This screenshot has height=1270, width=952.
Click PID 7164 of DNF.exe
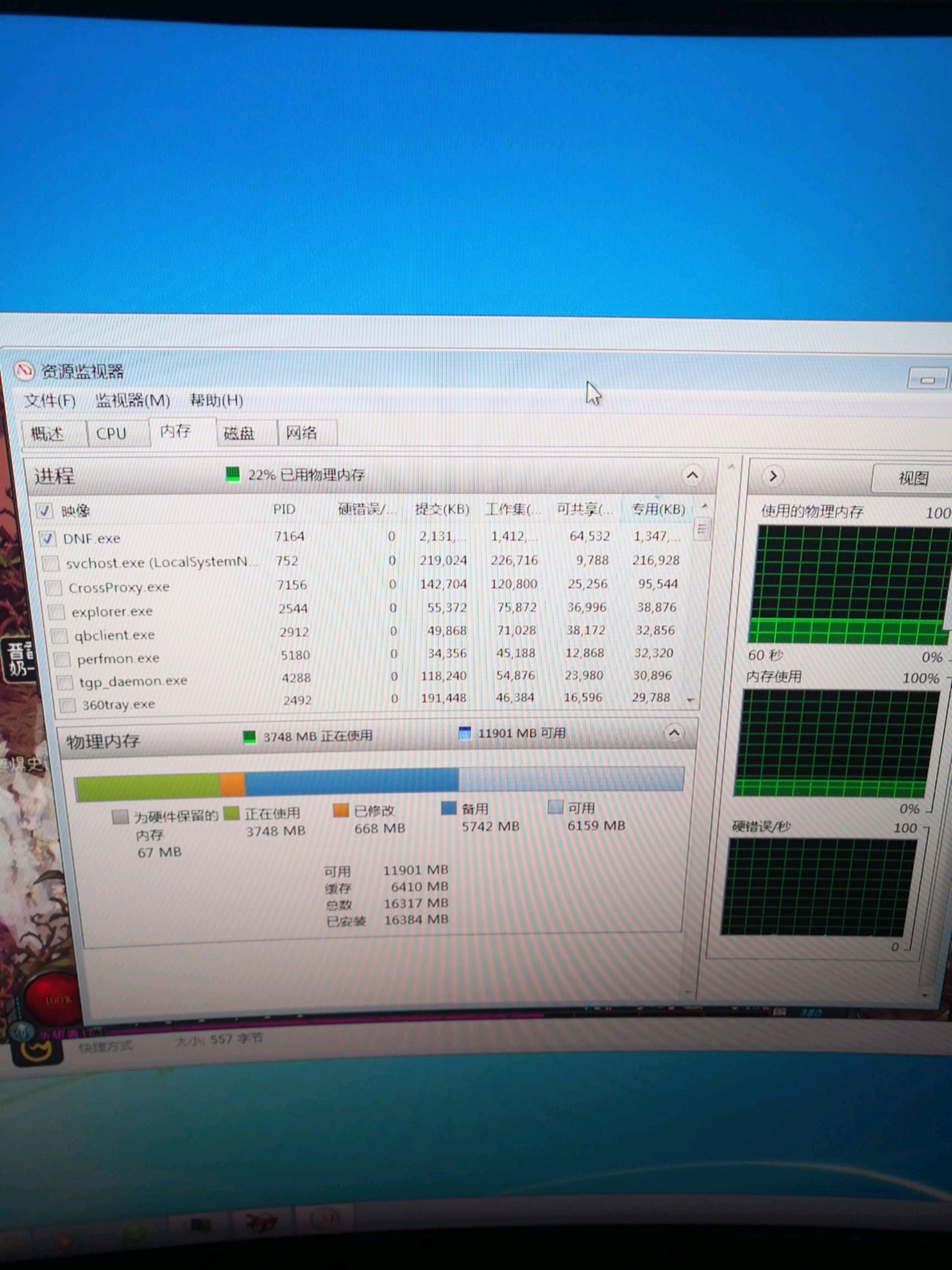[x=289, y=536]
